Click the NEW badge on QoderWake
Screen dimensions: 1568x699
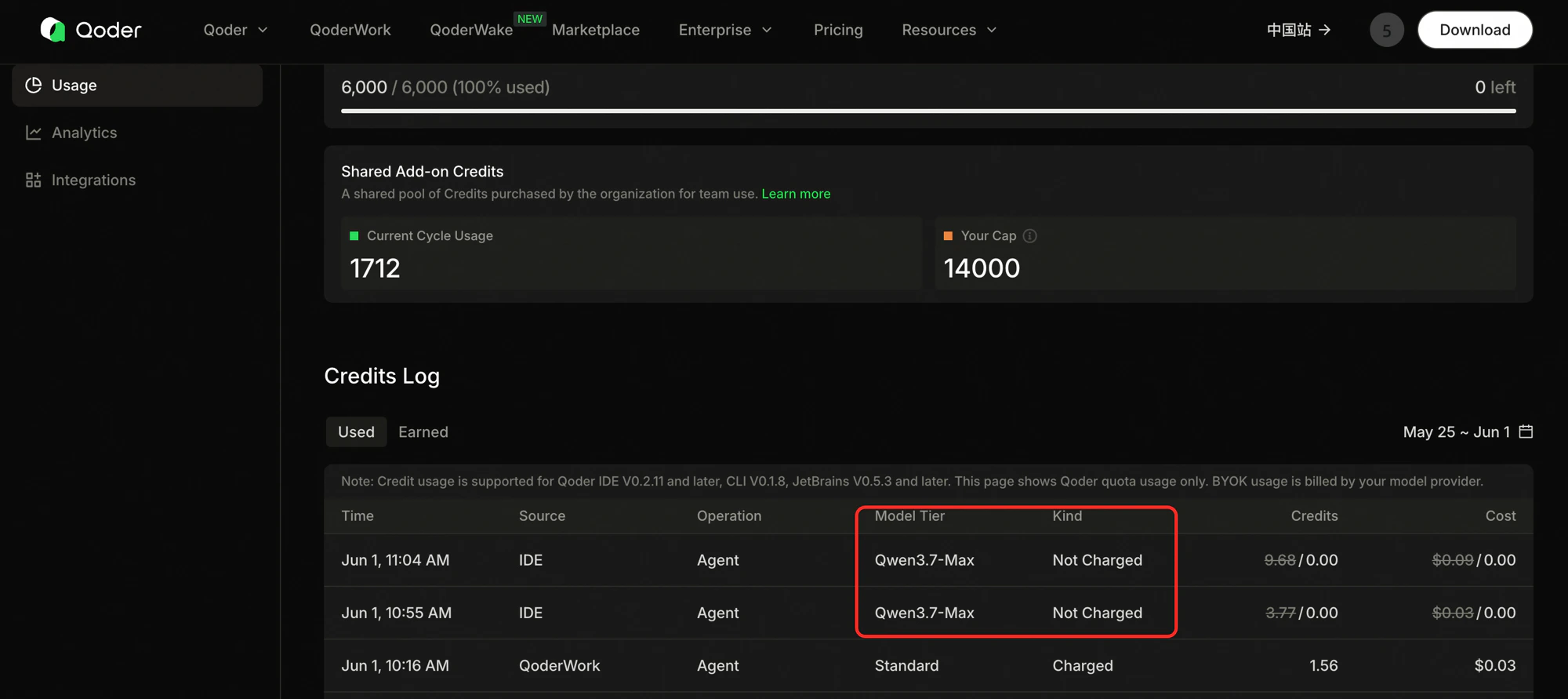click(x=530, y=19)
